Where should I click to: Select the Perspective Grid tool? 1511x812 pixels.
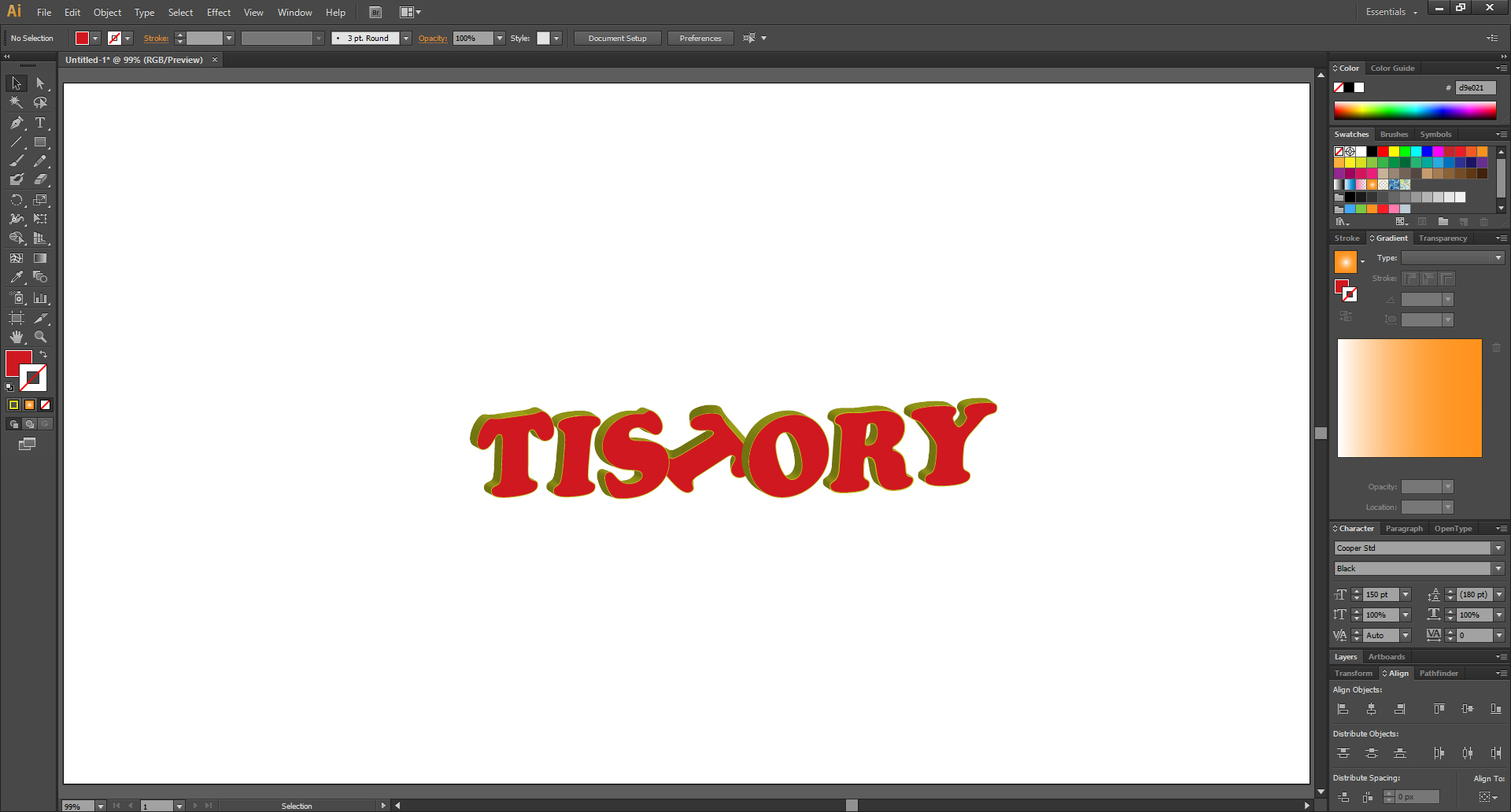point(40,238)
